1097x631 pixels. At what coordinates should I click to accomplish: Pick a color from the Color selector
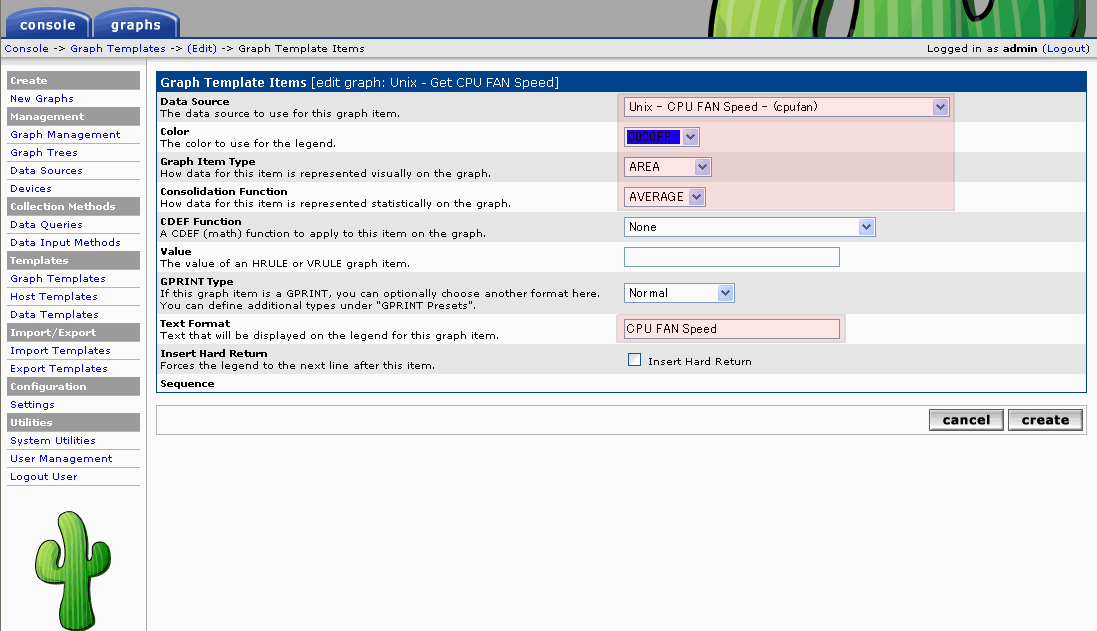click(661, 137)
